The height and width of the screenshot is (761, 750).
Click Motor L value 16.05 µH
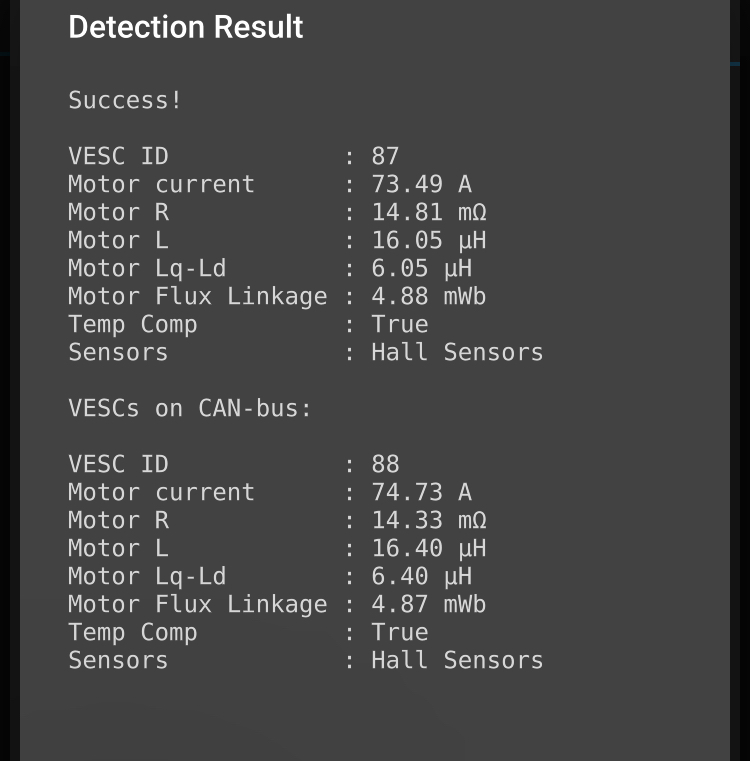[x=429, y=241]
